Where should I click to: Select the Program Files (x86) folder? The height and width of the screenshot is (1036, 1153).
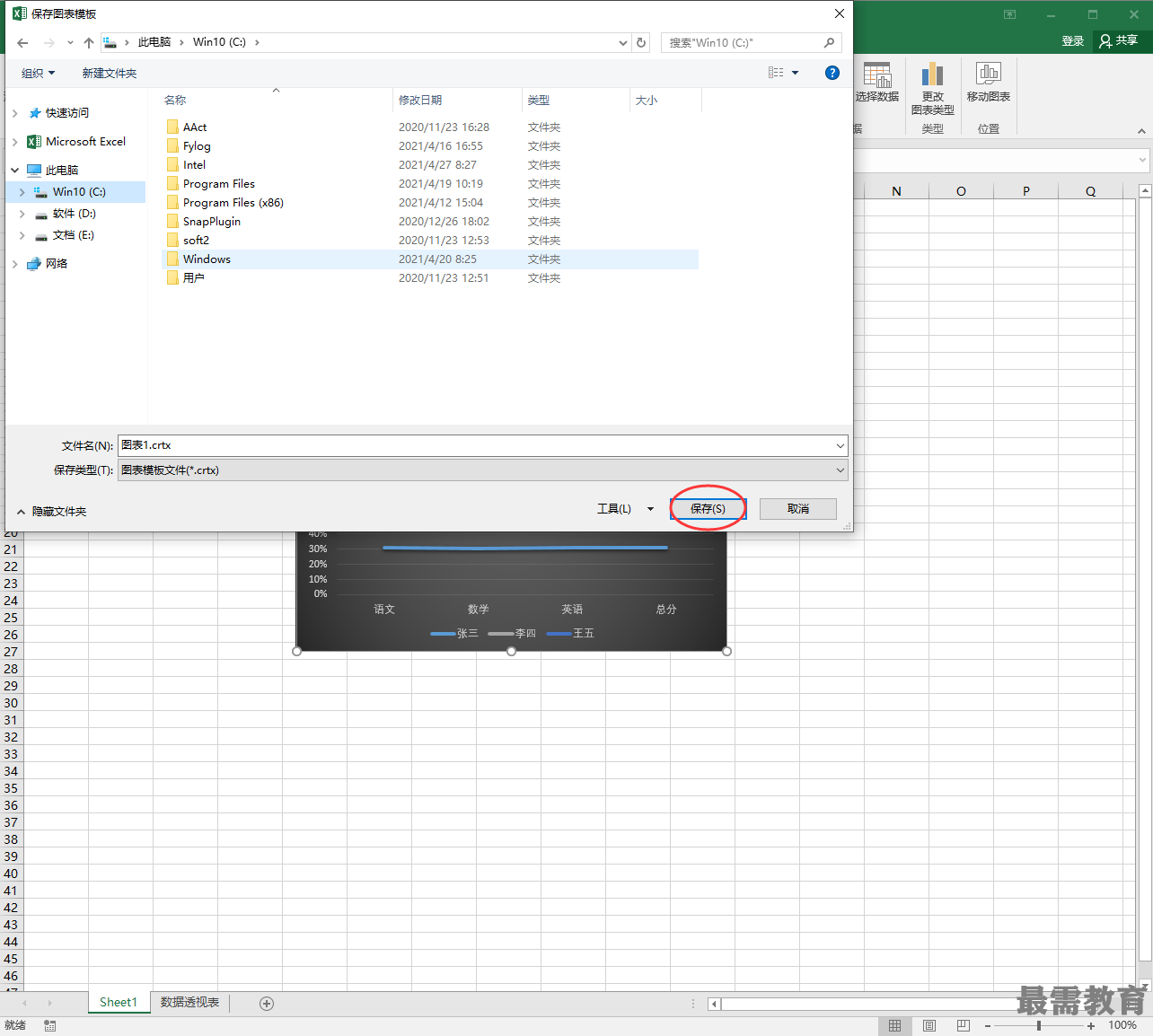tap(233, 203)
